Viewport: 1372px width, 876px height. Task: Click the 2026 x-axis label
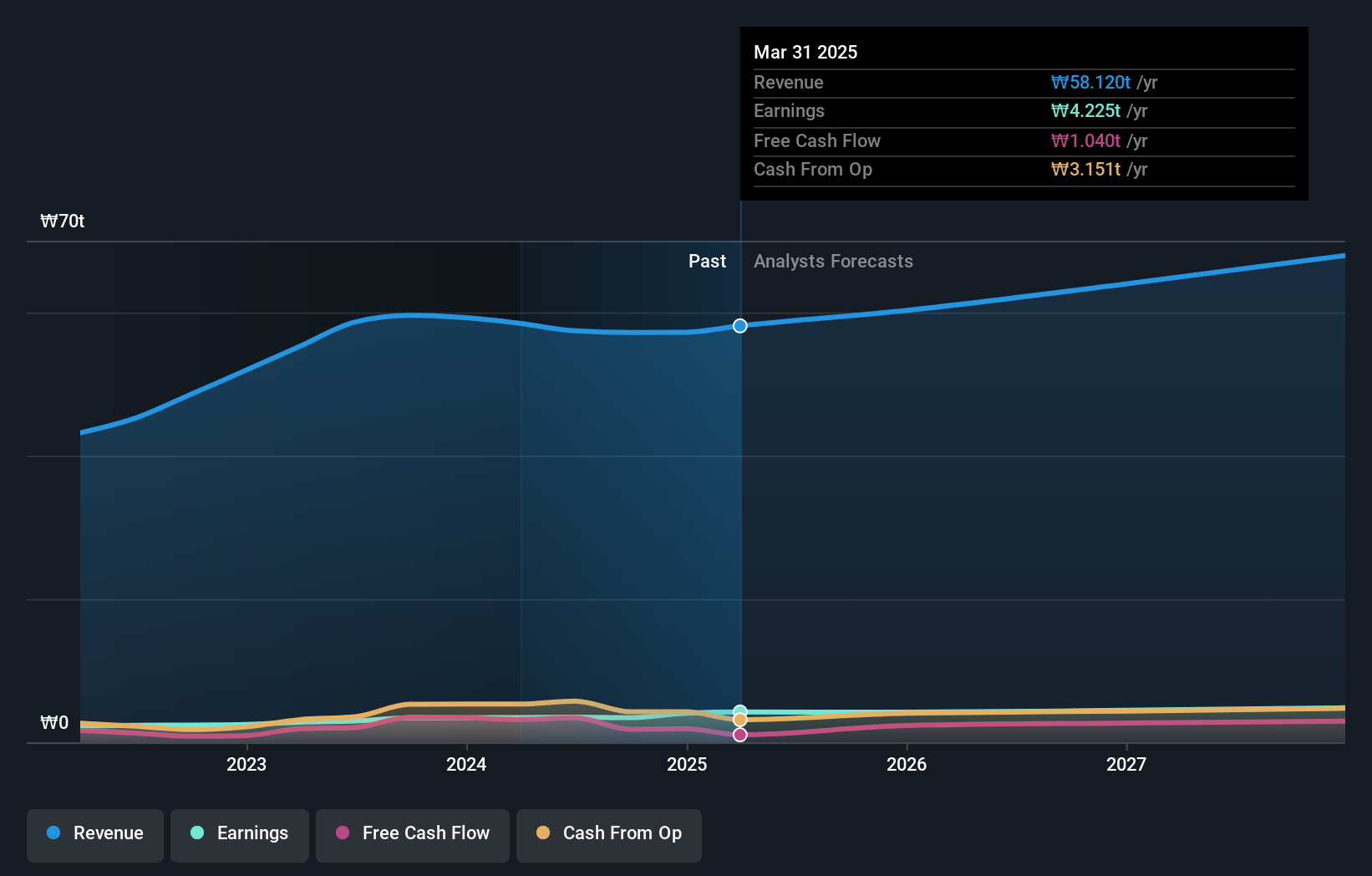907,764
